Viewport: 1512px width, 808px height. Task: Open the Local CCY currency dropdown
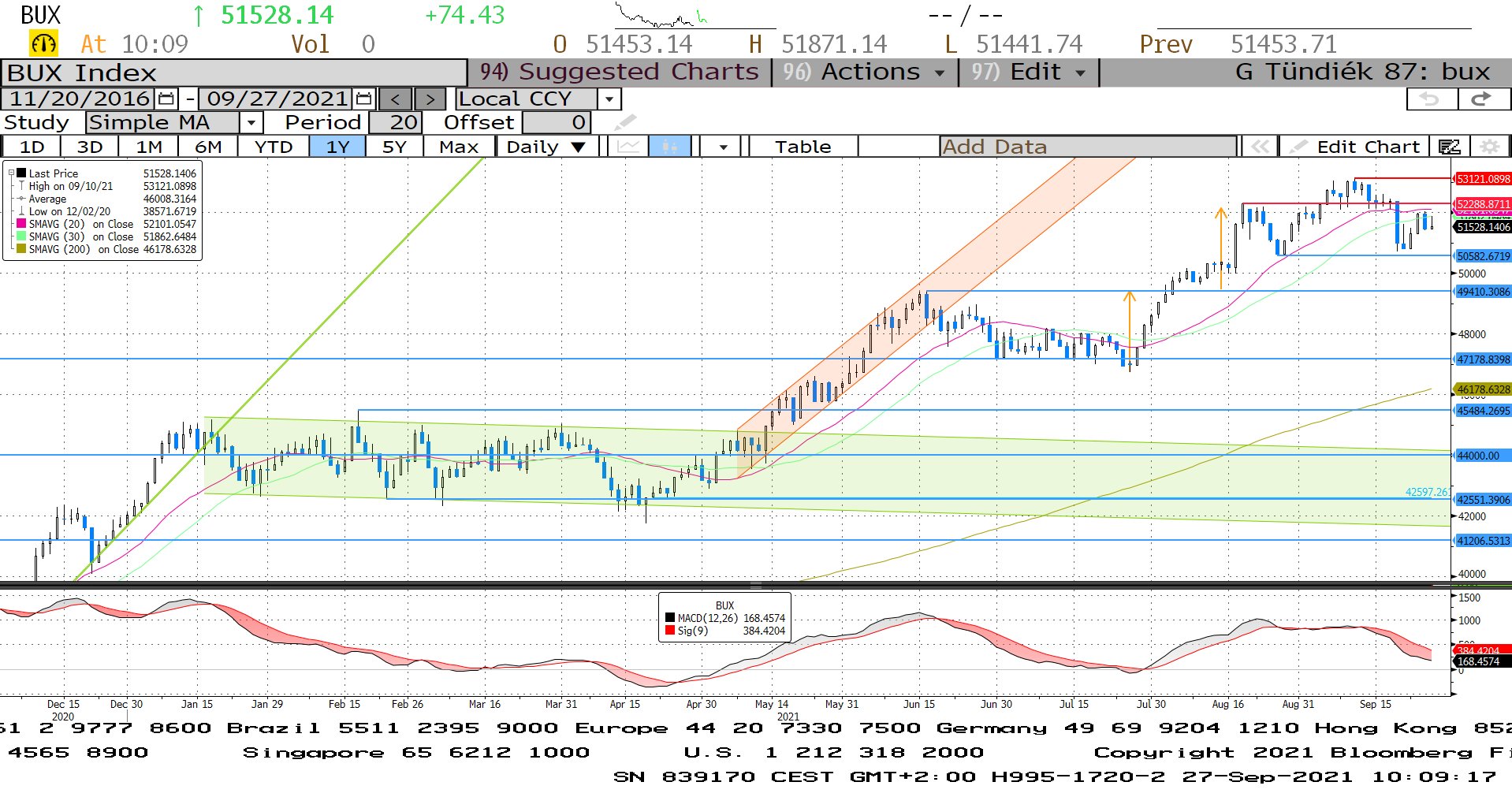coord(609,99)
